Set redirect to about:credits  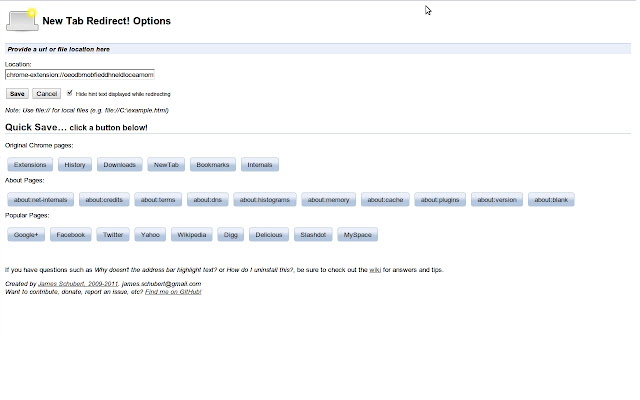click(x=104, y=200)
